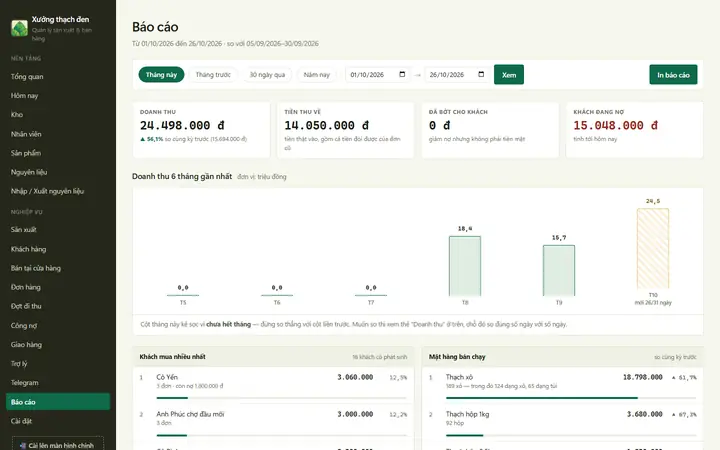Select Báo cáo in the sidebar
The height and width of the screenshot is (450, 720).
pos(57,402)
